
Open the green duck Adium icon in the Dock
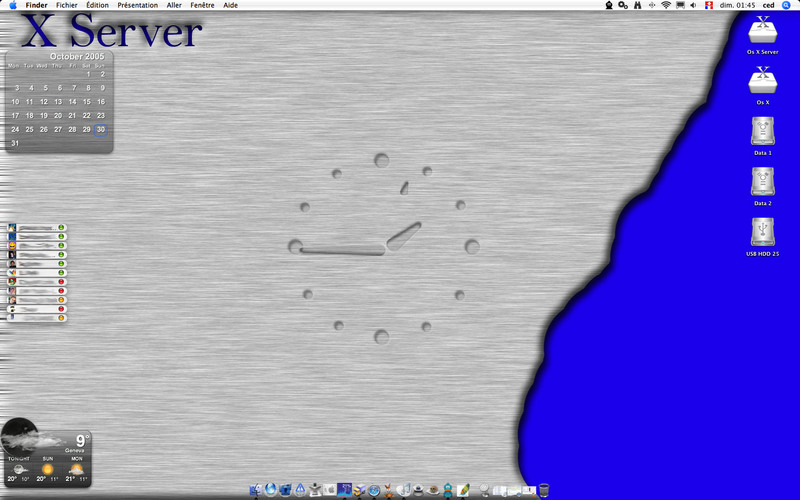pos(447,490)
